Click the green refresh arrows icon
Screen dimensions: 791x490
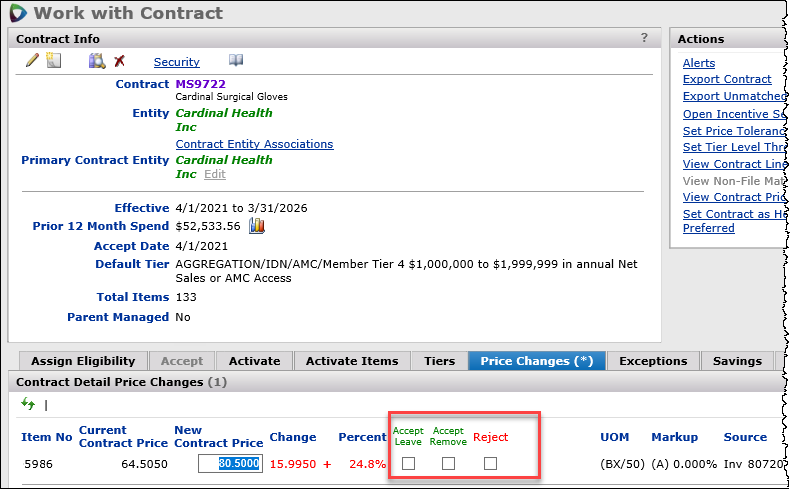click(28, 404)
